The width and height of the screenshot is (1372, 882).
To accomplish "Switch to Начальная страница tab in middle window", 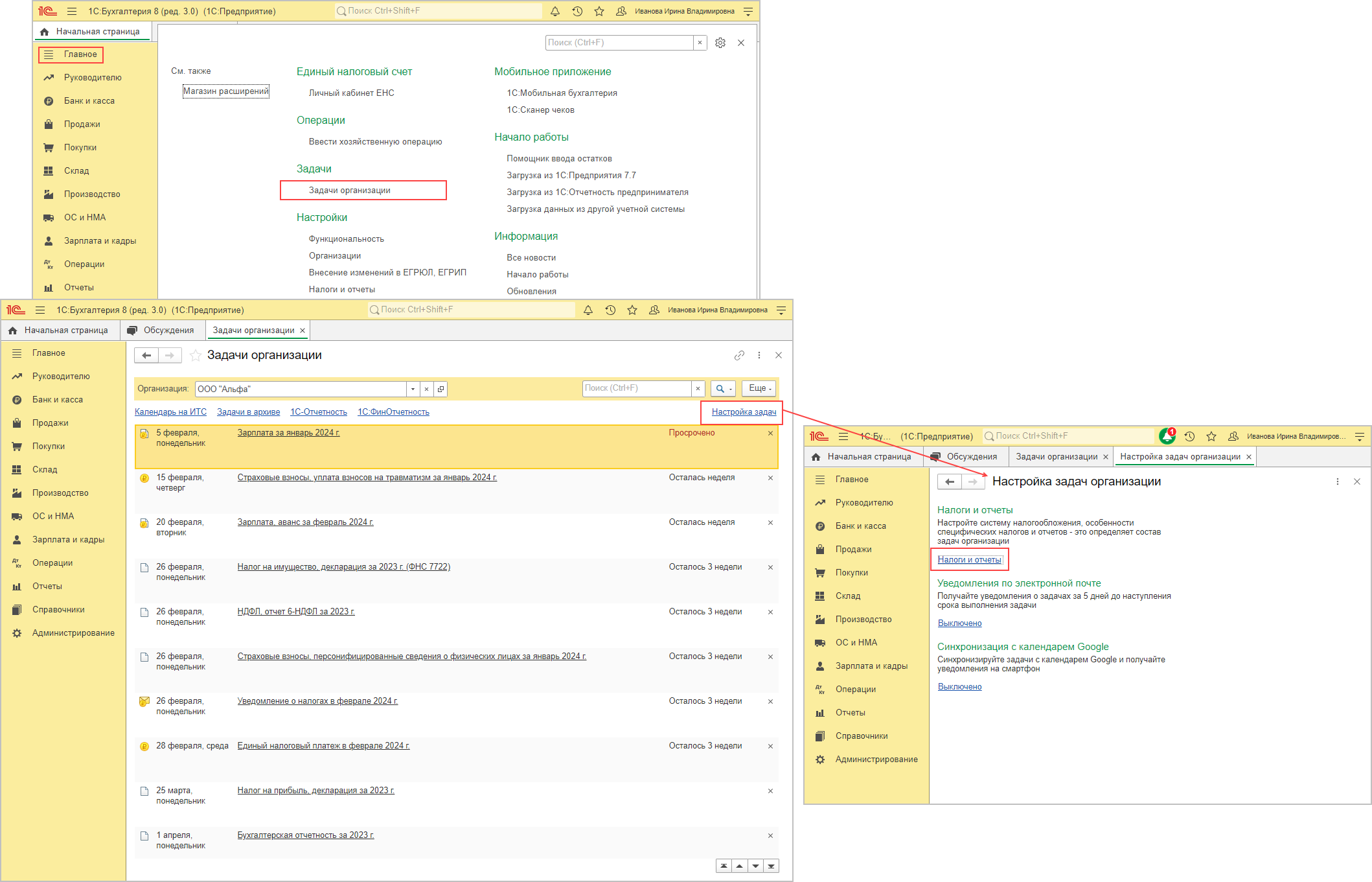I will tap(60, 331).
